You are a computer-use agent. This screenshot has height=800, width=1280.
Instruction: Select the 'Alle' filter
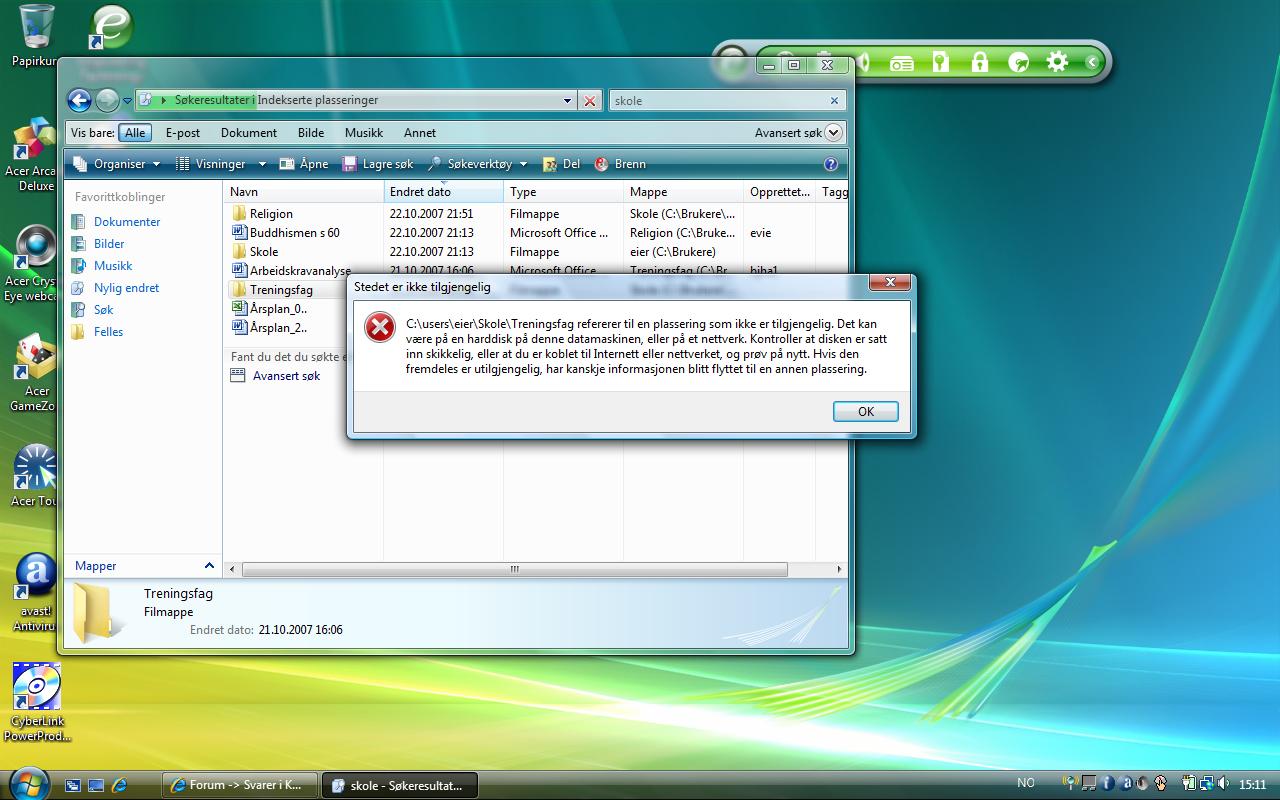[x=135, y=133]
